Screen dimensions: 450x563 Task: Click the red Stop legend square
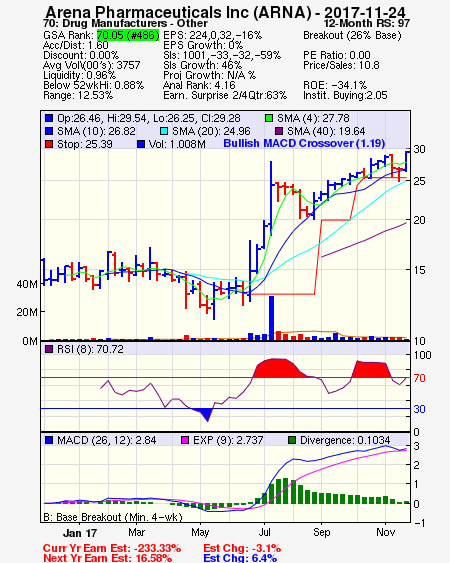click(49, 144)
